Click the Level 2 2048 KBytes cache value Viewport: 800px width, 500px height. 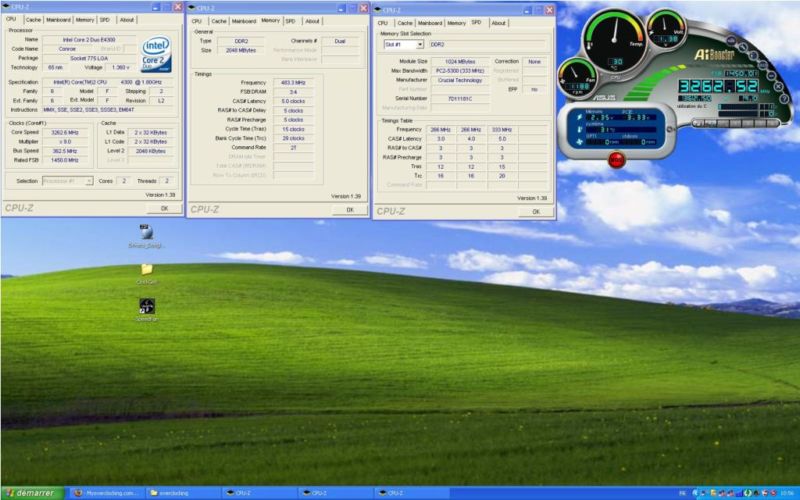click(151, 151)
